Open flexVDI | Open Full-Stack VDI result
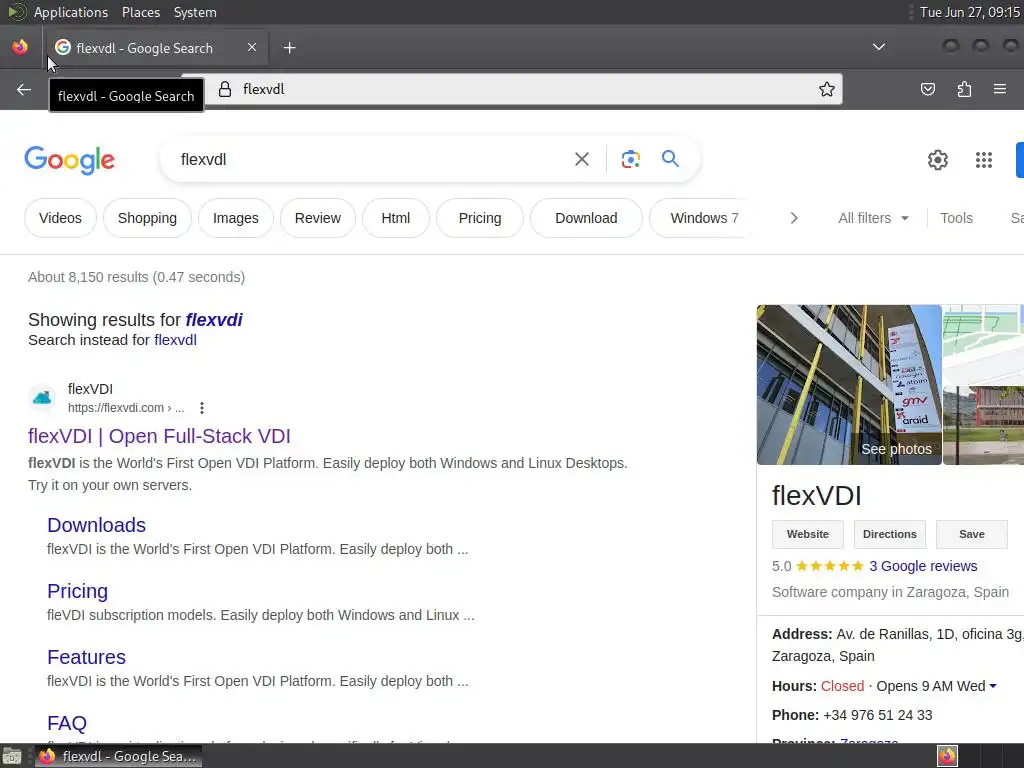 159,436
